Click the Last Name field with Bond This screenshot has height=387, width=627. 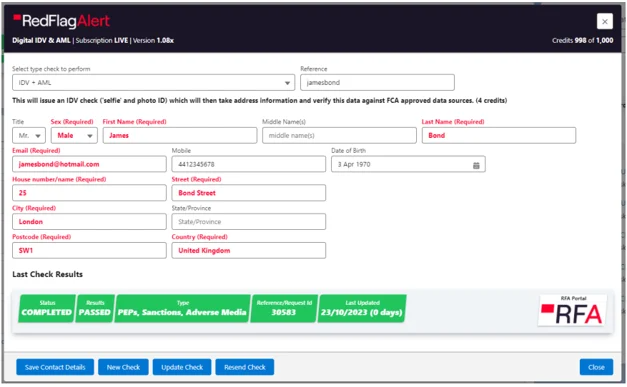(499, 136)
